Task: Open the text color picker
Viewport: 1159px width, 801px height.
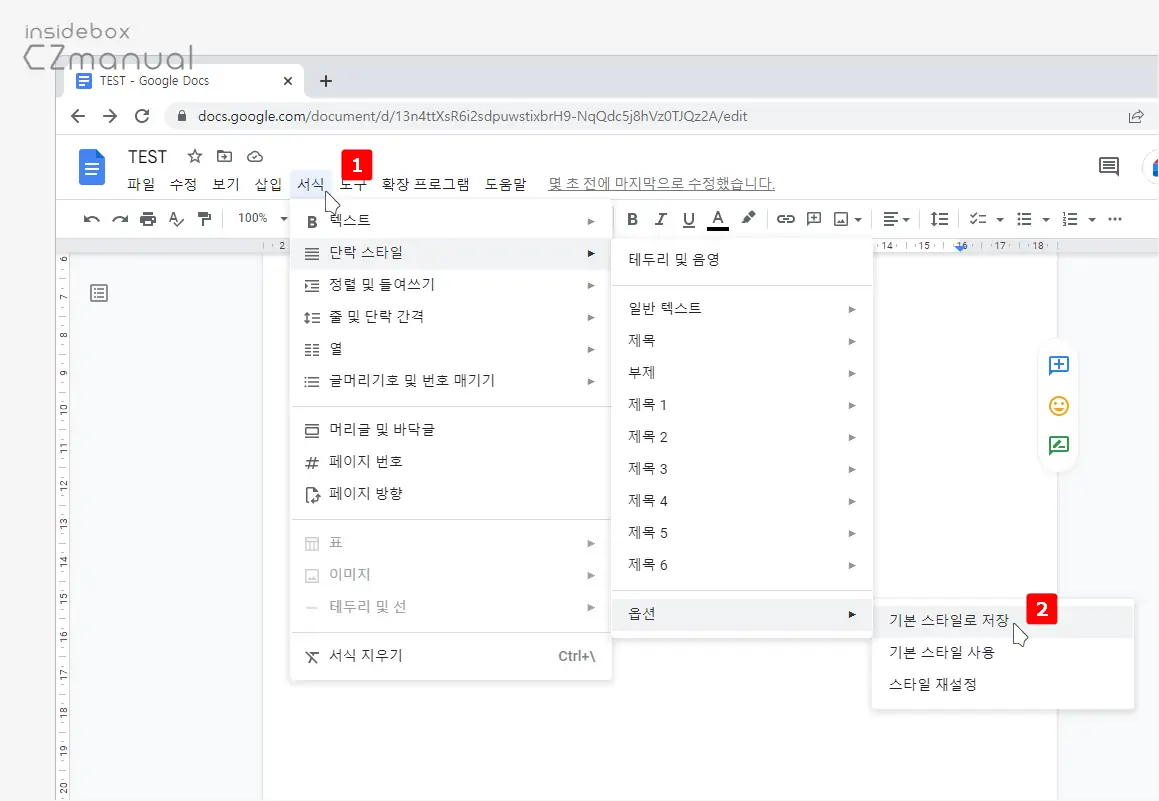Action: click(718, 218)
